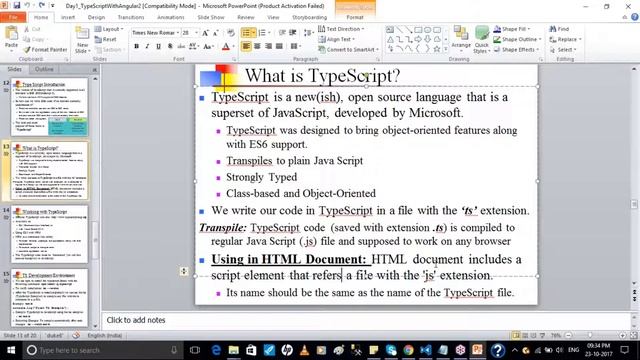640x360 pixels.
Task: Toggle the Bullets list button
Action: click(x=246, y=33)
